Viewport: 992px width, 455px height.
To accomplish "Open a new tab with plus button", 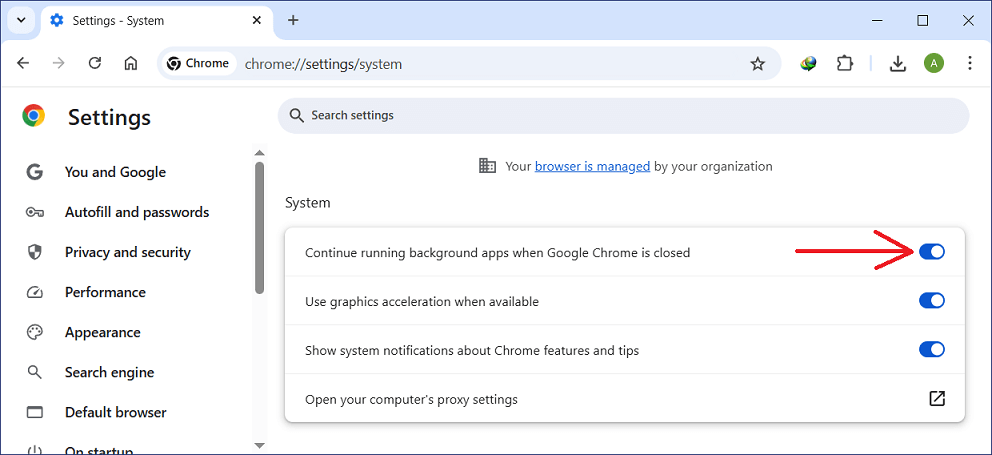I will (293, 20).
